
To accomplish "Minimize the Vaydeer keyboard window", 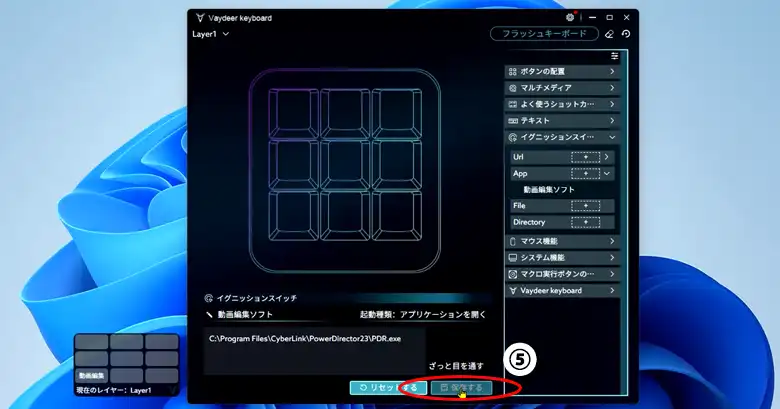I will pos(592,17).
